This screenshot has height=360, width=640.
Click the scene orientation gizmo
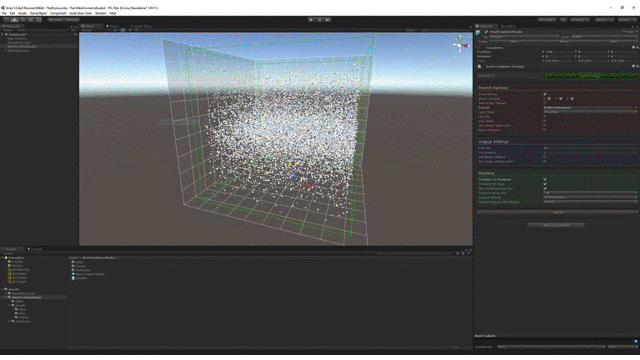click(460, 44)
